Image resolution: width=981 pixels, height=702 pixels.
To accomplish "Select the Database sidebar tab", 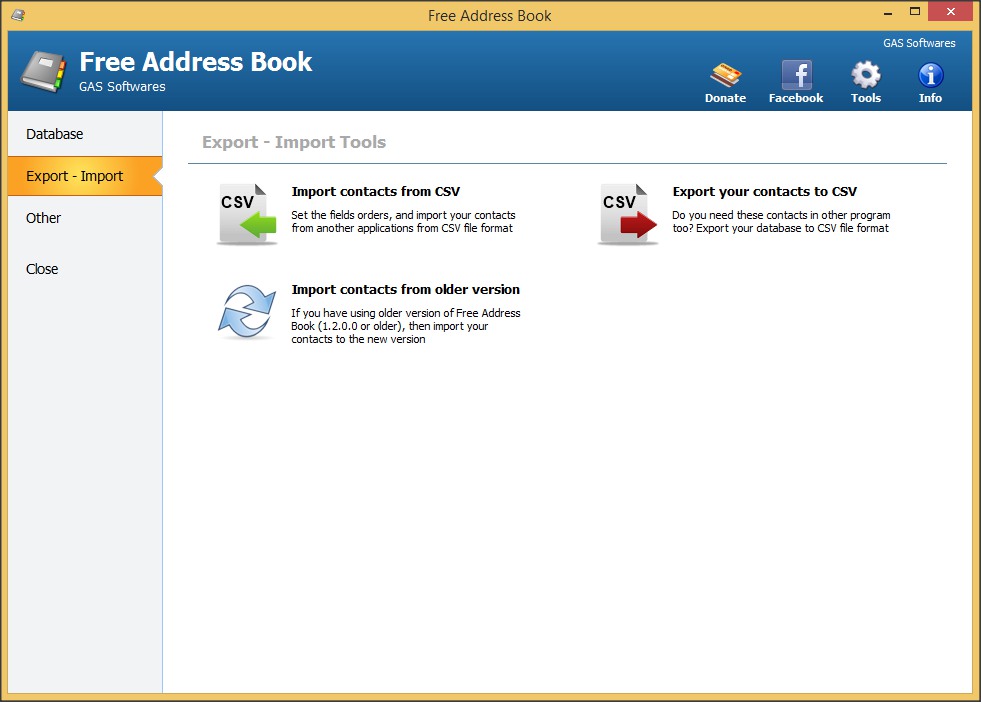I will (85, 134).
